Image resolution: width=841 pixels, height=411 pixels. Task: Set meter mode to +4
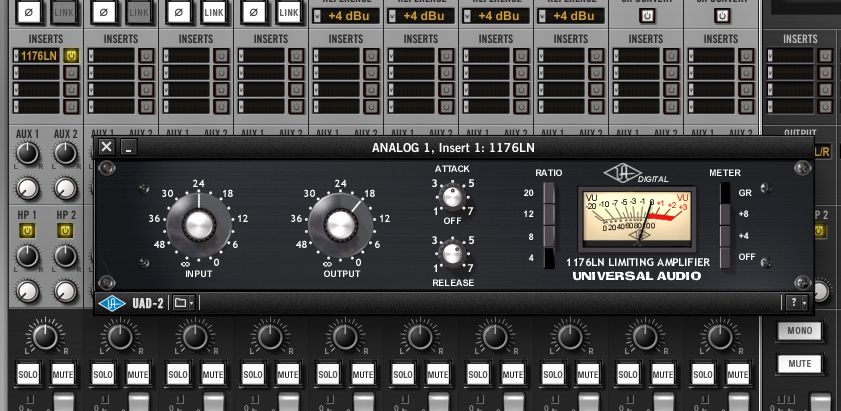[x=725, y=236]
